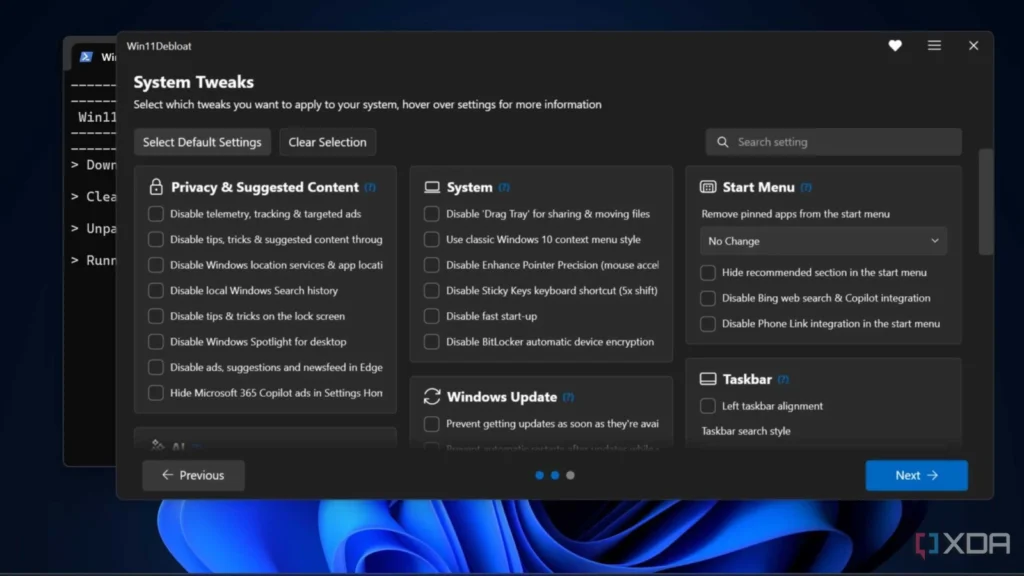1024x576 pixels.
Task: Enable Hide recommended section in the start menu
Action: point(707,272)
